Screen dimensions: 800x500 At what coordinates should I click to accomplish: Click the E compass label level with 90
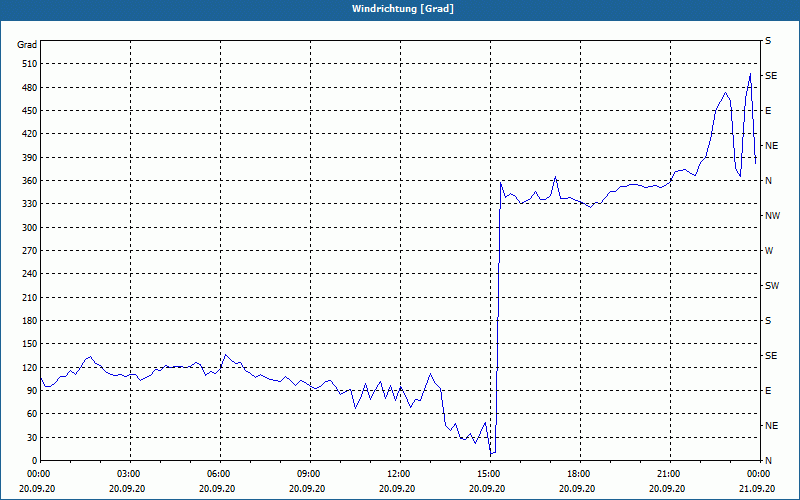[x=768, y=391]
